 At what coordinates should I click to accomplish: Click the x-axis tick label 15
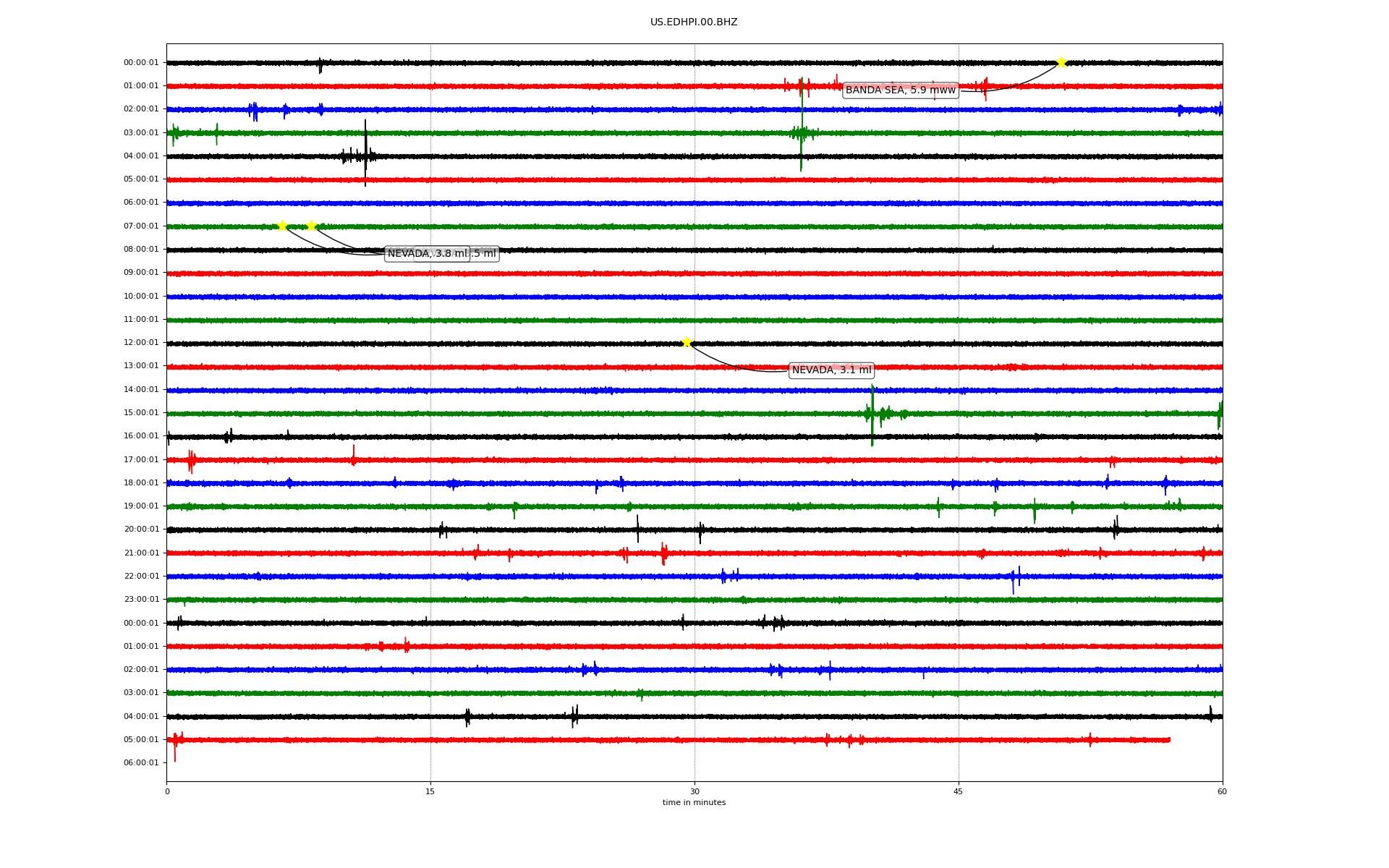tap(430, 791)
